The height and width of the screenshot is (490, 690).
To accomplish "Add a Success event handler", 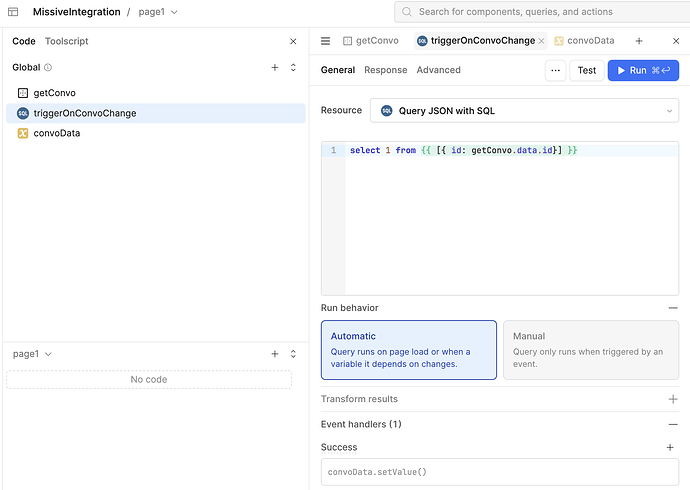I will coord(670,447).
